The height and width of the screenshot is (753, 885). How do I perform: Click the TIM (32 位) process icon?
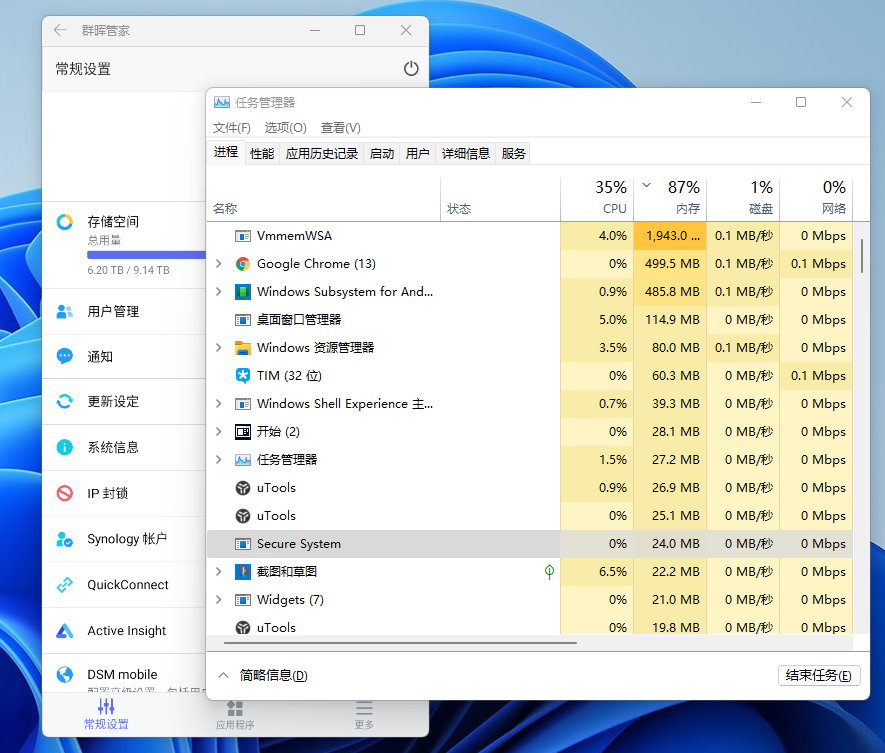tap(242, 376)
